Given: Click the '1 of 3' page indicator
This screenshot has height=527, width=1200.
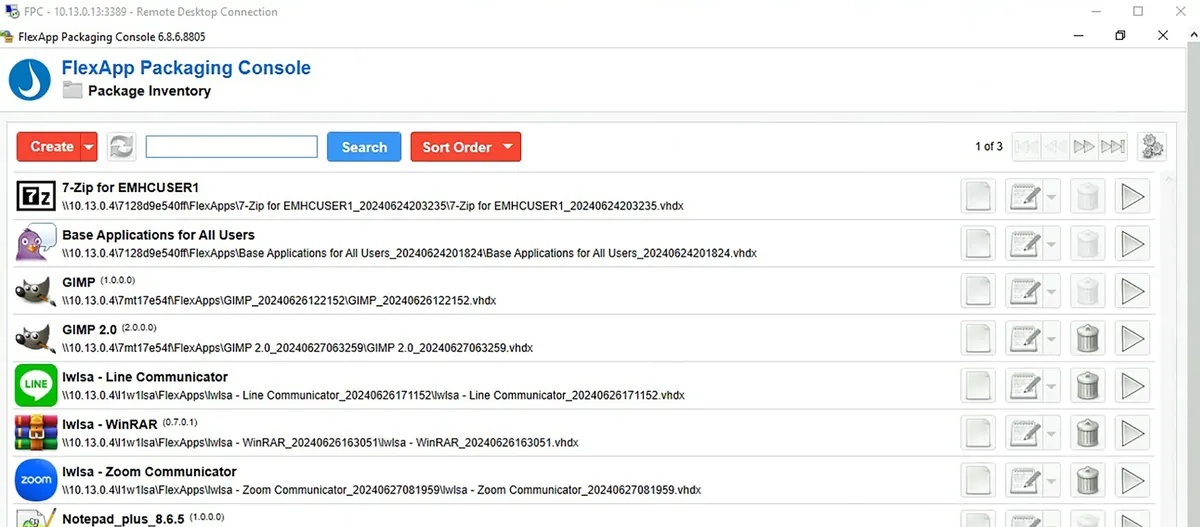Looking at the screenshot, I should [988, 147].
